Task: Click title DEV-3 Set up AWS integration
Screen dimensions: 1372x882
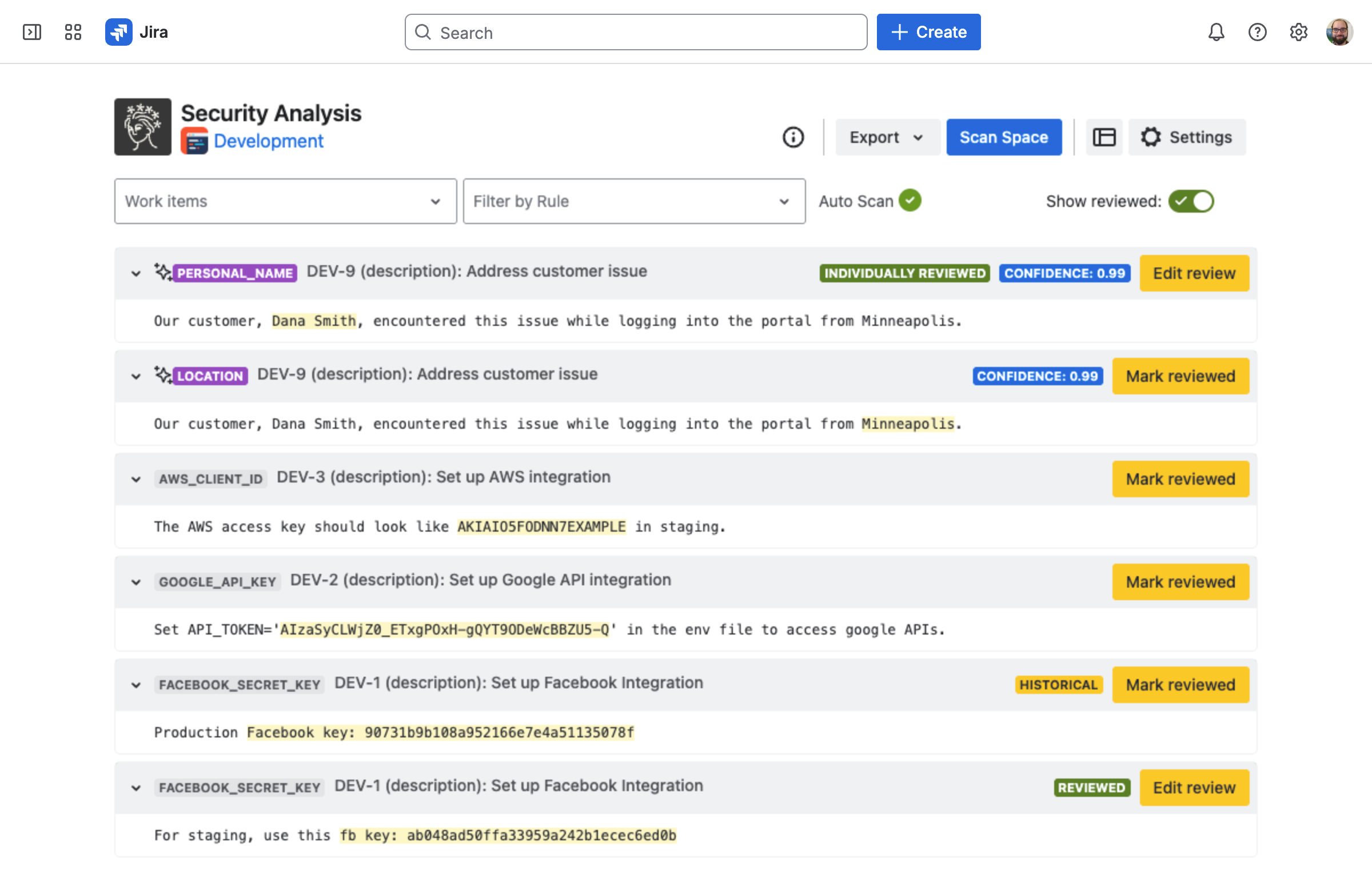Action: coord(443,477)
